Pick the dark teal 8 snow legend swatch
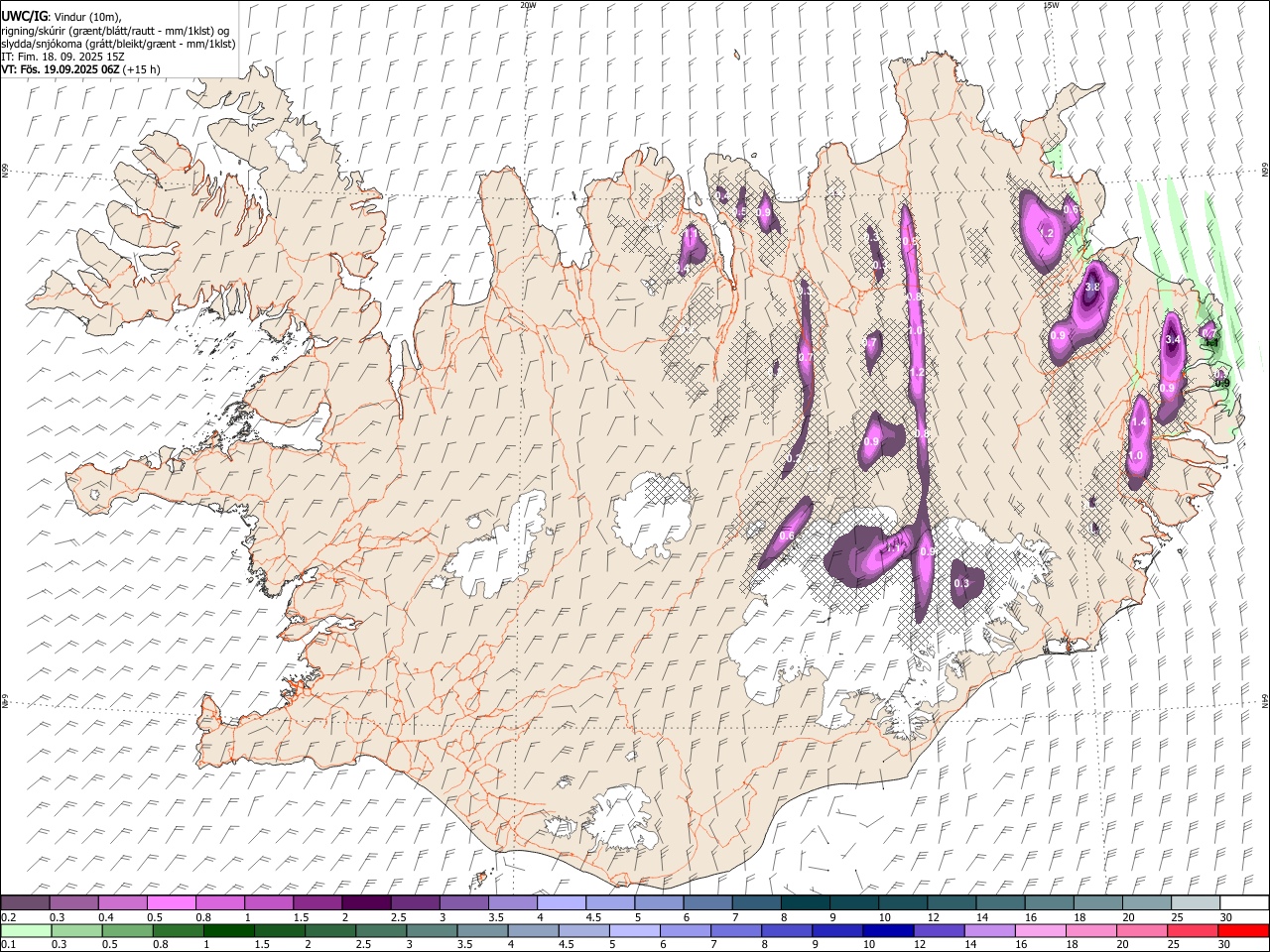Screen dimensions: 1270x952 [806, 902]
